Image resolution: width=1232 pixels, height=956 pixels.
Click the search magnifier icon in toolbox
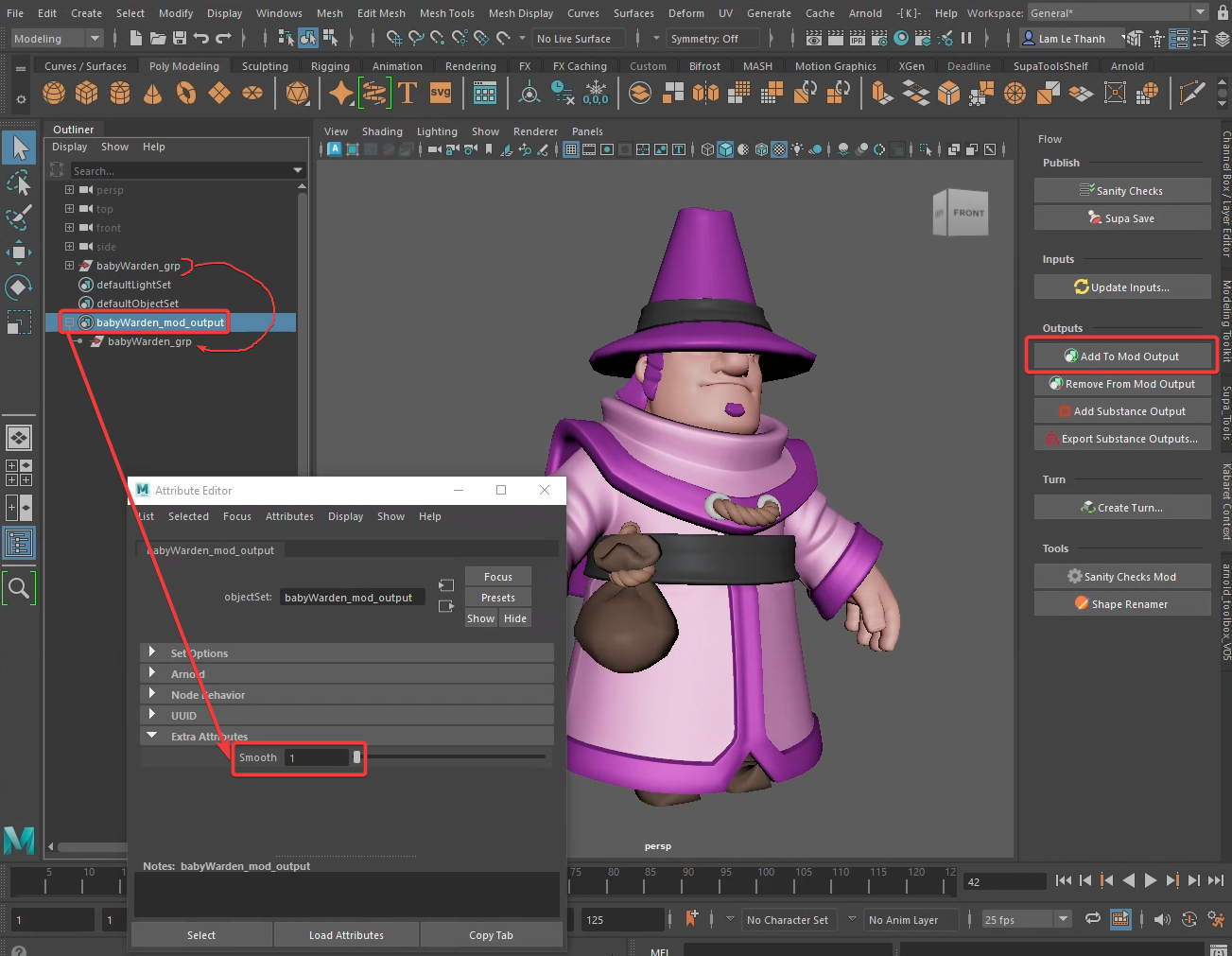click(19, 589)
